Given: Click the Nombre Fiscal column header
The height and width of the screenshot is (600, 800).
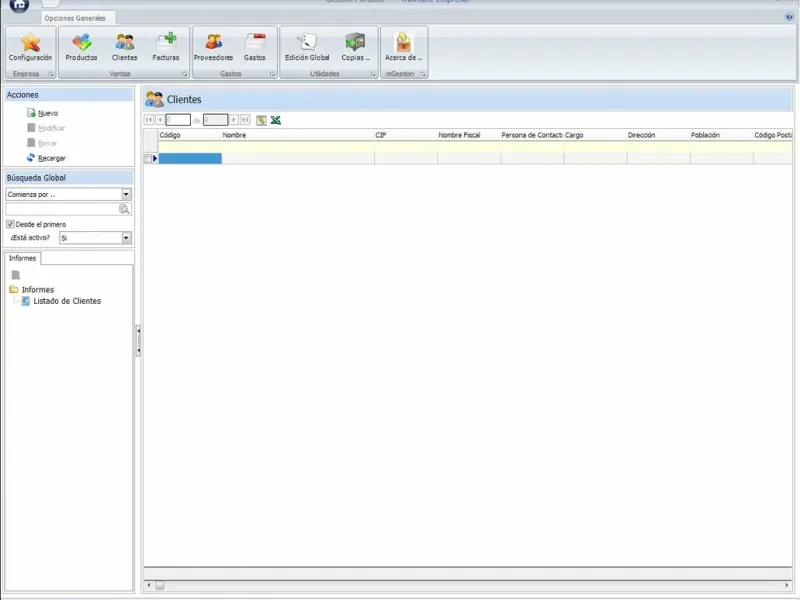Looking at the screenshot, I should (468, 135).
